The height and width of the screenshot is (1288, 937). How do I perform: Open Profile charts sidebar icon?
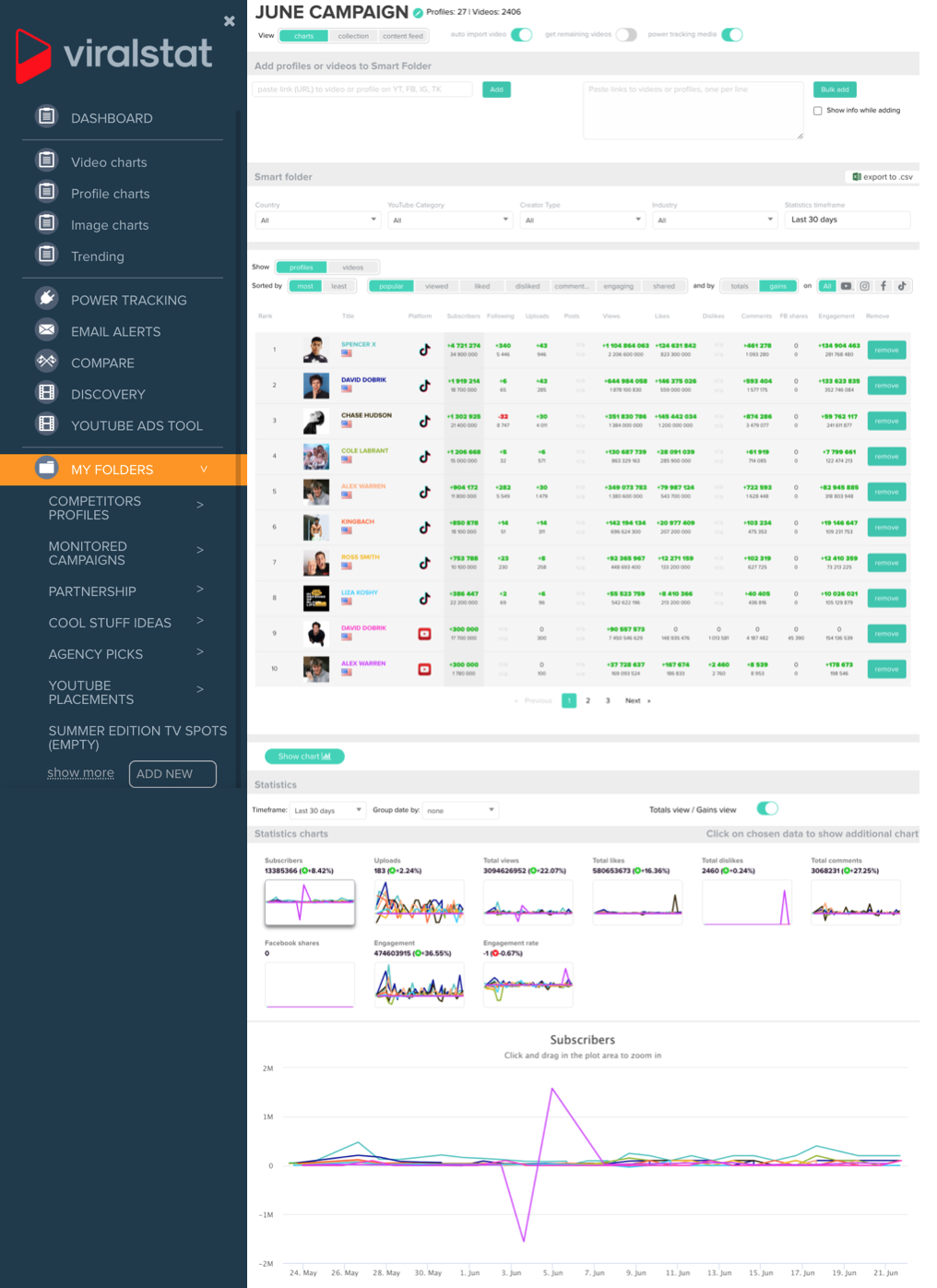[46, 192]
